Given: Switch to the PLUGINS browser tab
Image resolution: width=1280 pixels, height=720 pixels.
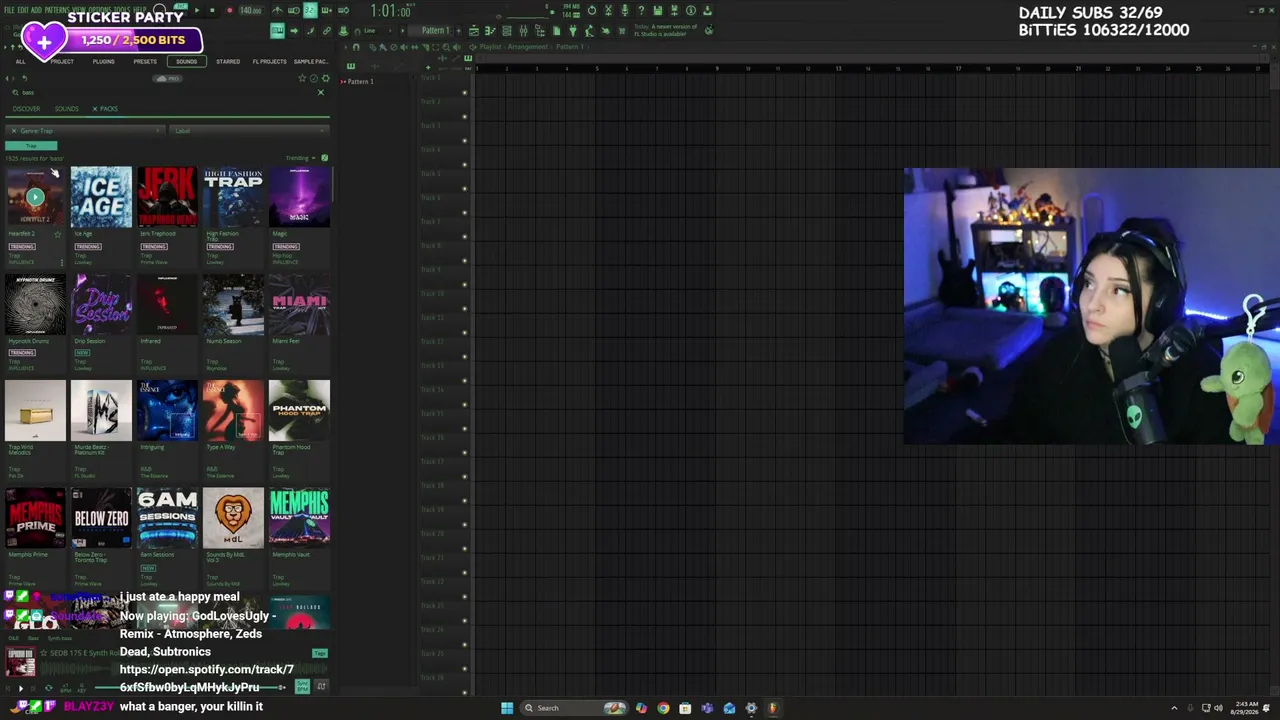Looking at the screenshot, I should coord(104,62).
